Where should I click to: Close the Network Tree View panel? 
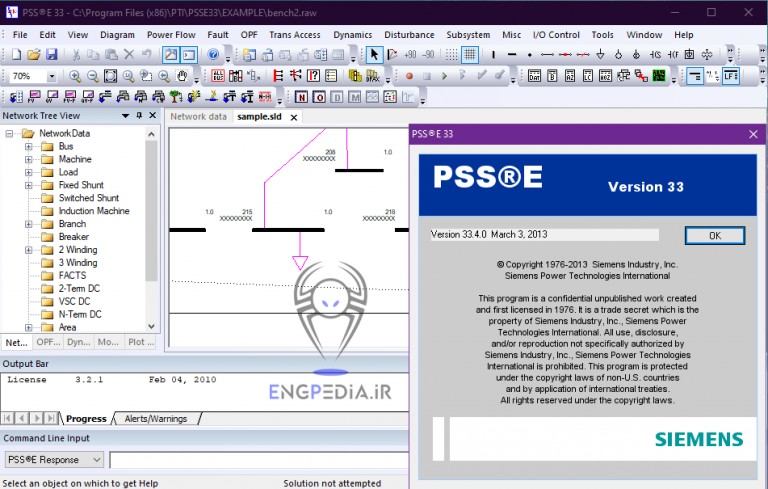pyautogui.click(x=153, y=116)
